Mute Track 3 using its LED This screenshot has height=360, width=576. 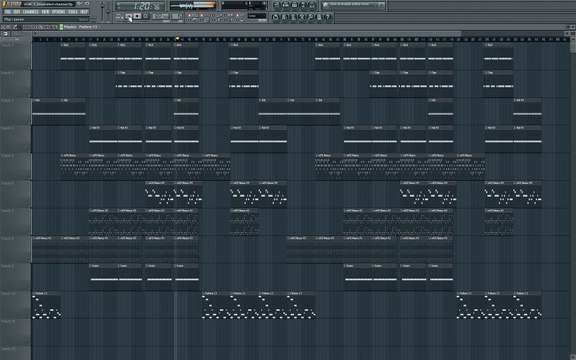29,122
